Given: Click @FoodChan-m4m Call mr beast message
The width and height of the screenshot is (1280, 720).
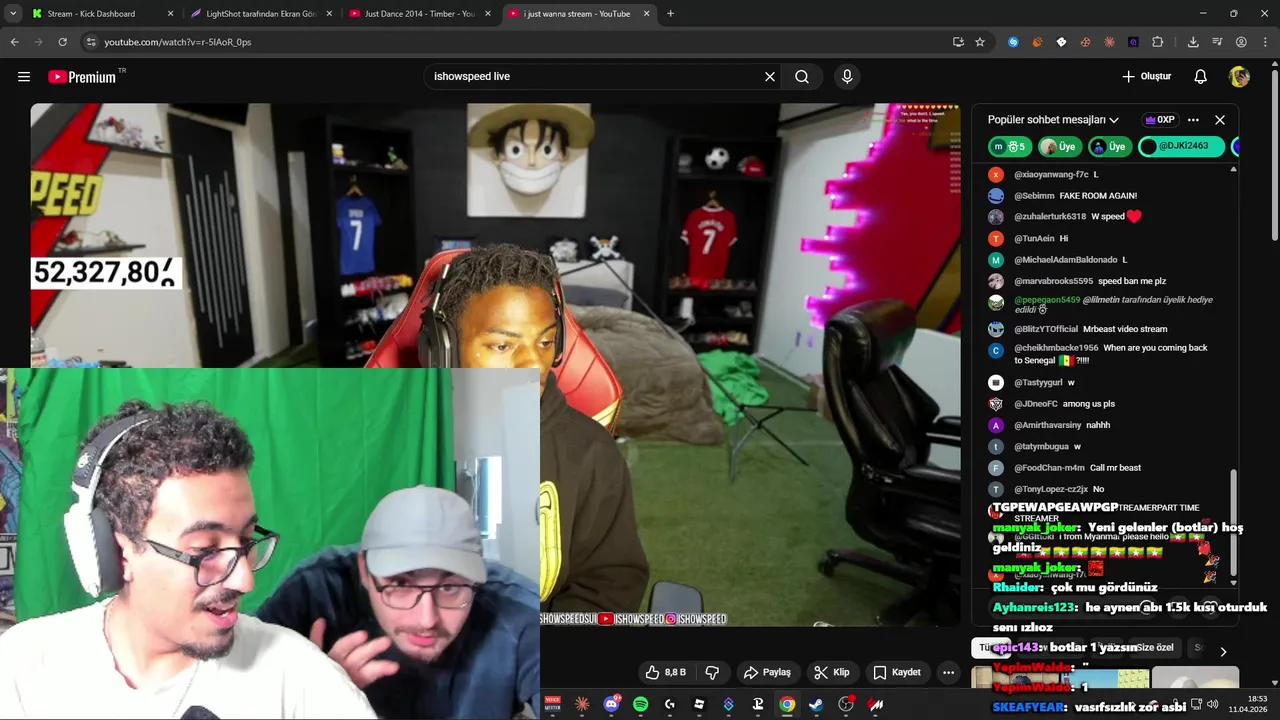Looking at the screenshot, I should coord(1077,468).
